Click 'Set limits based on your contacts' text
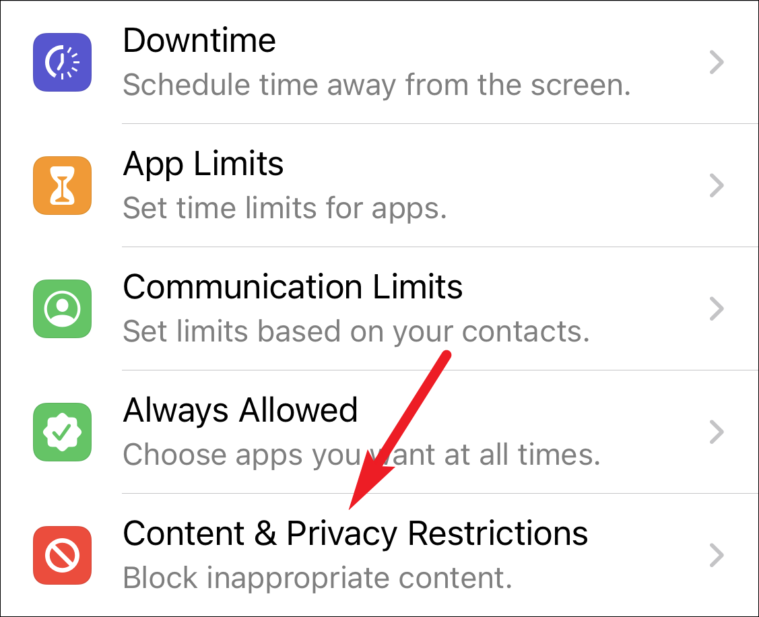Screen dimensions: 759x617 [357, 332]
